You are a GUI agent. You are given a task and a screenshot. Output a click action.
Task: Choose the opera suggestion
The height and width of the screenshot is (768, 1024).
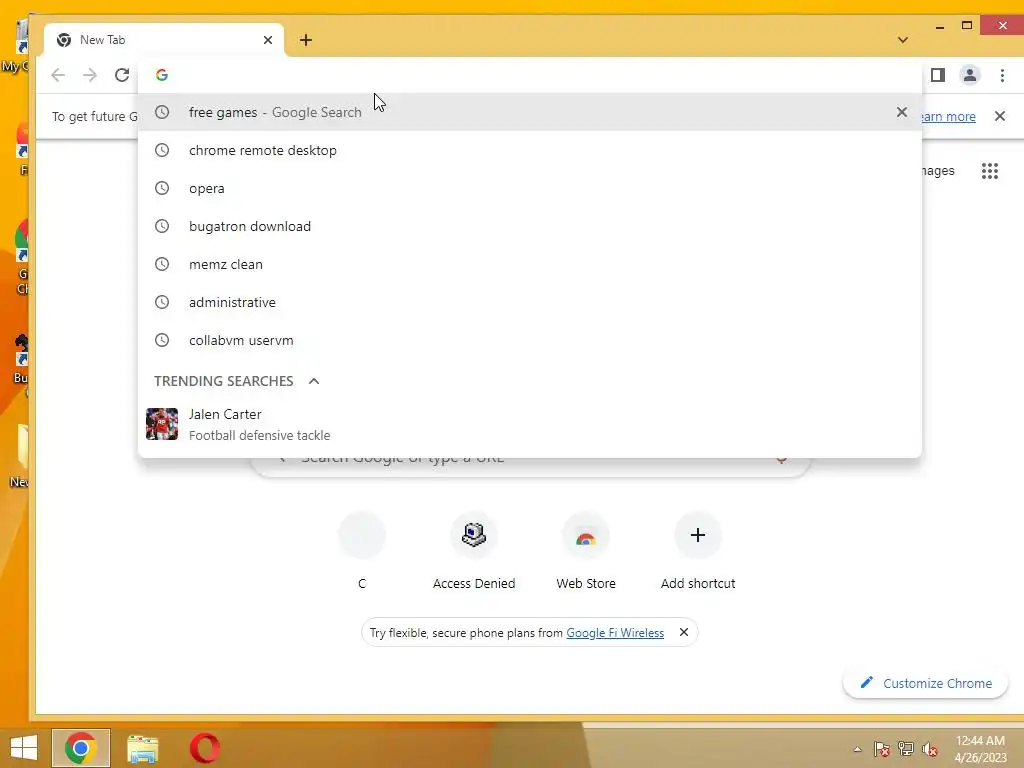coord(530,188)
